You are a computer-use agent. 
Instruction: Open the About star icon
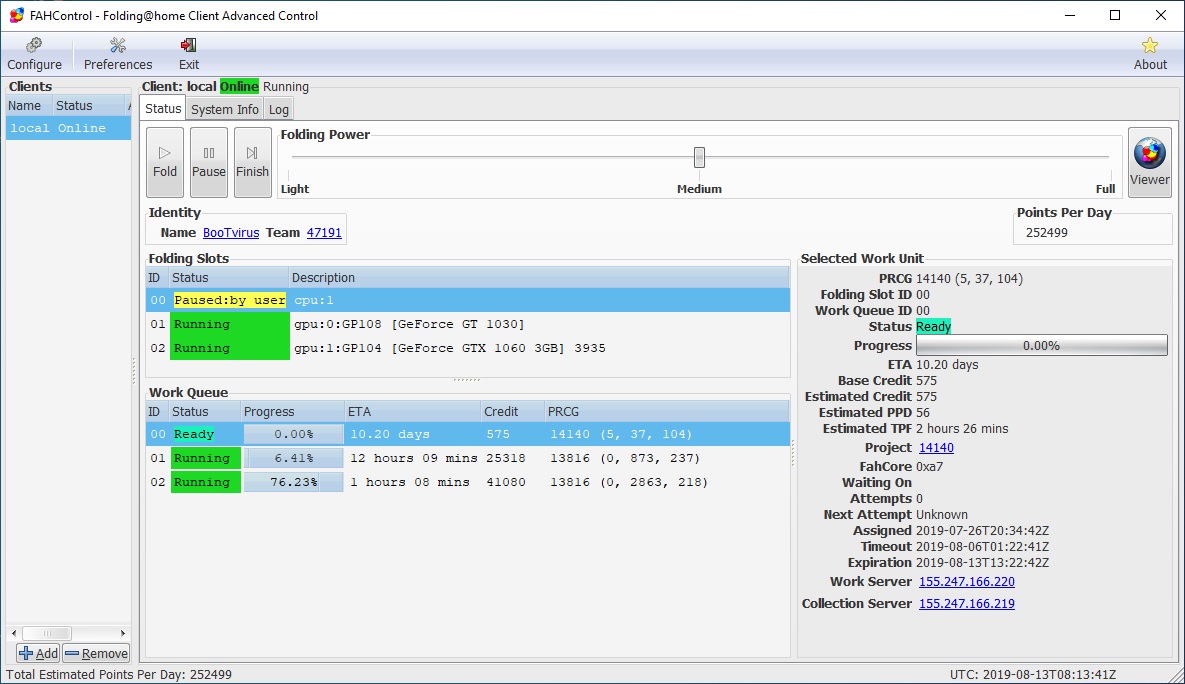coord(1149,54)
